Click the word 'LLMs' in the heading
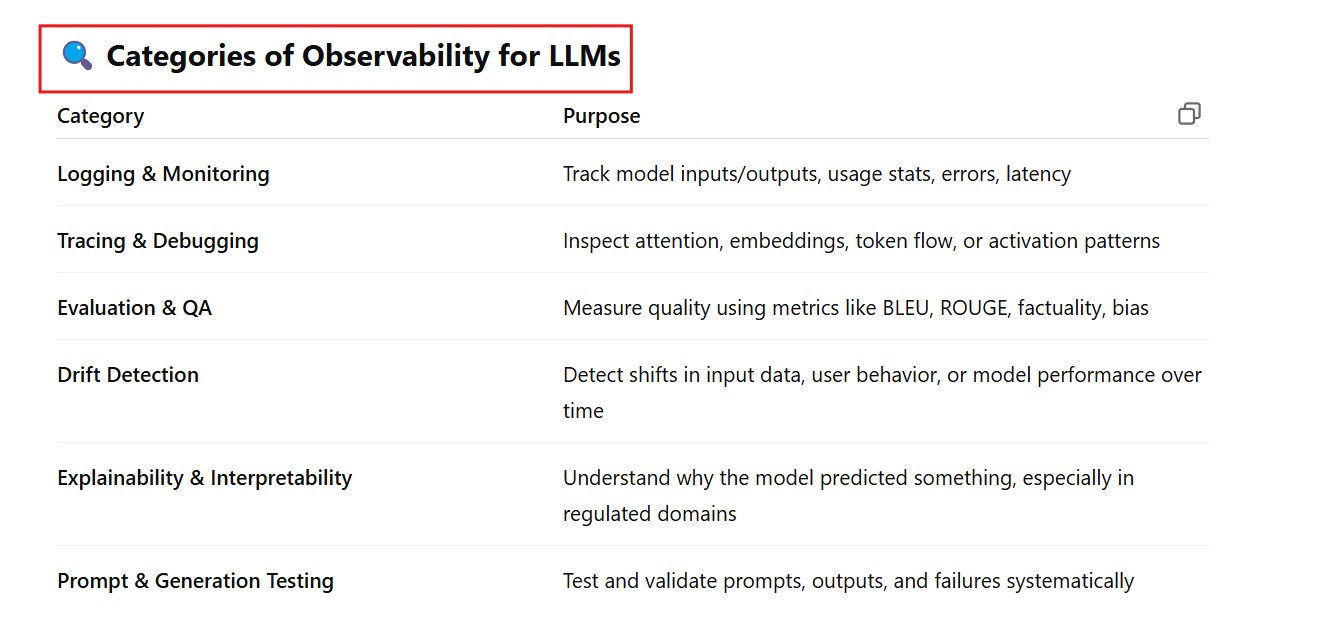Image resolution: width=1317 pixels, height=637 pixels. click(x=585, y=56)
